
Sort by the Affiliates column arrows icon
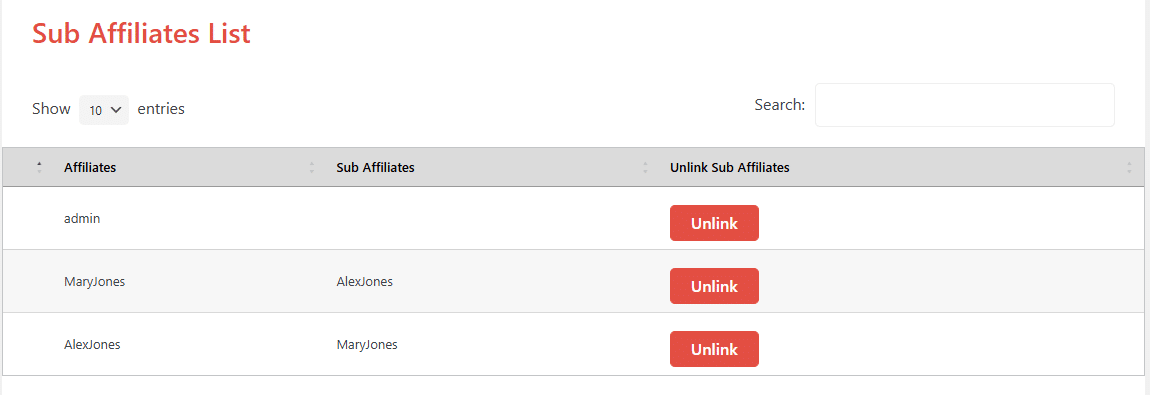pyautogui.click(x=312, y=167)
